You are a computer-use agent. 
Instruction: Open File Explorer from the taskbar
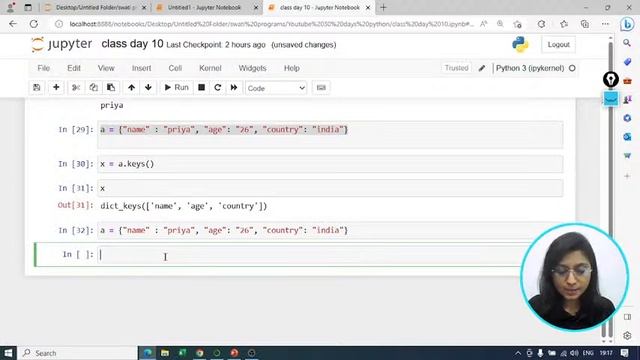[x=165, y=353]
